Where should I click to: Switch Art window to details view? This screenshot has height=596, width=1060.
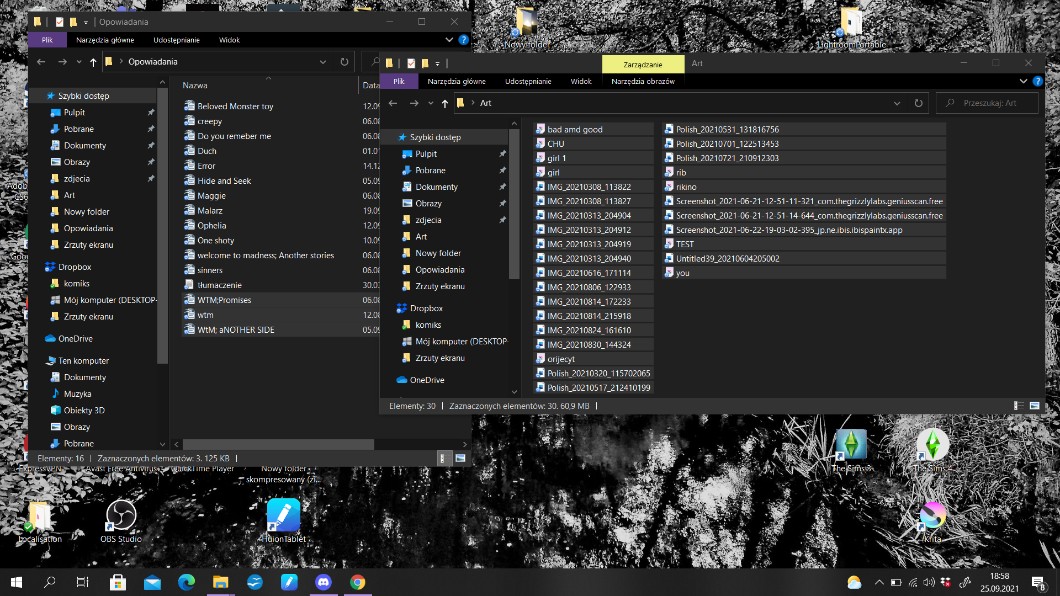click(1018, 406)
